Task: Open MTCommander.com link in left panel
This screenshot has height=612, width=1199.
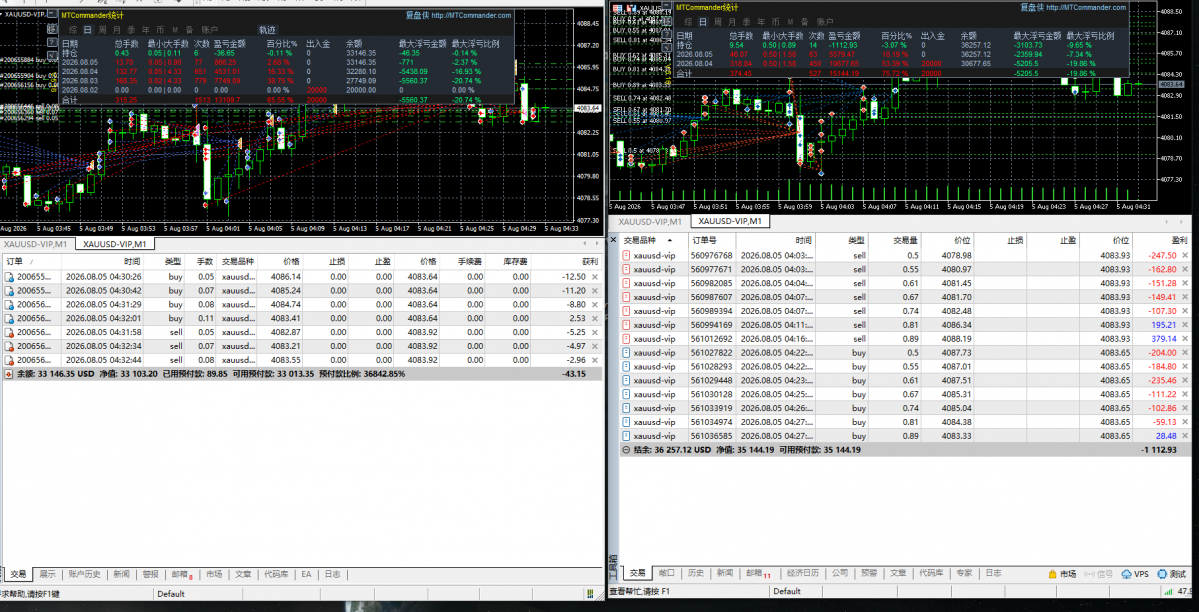Action: pyautogui.click(x=471, y=15)
